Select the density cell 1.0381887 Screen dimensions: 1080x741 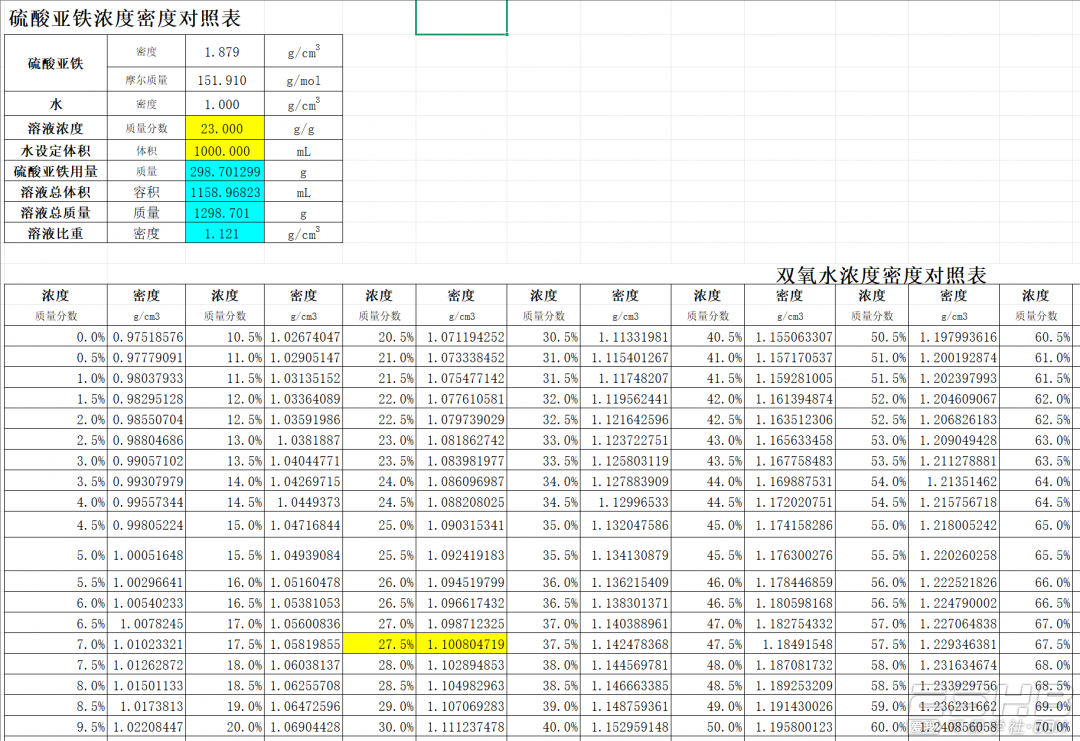coord(303,440)
